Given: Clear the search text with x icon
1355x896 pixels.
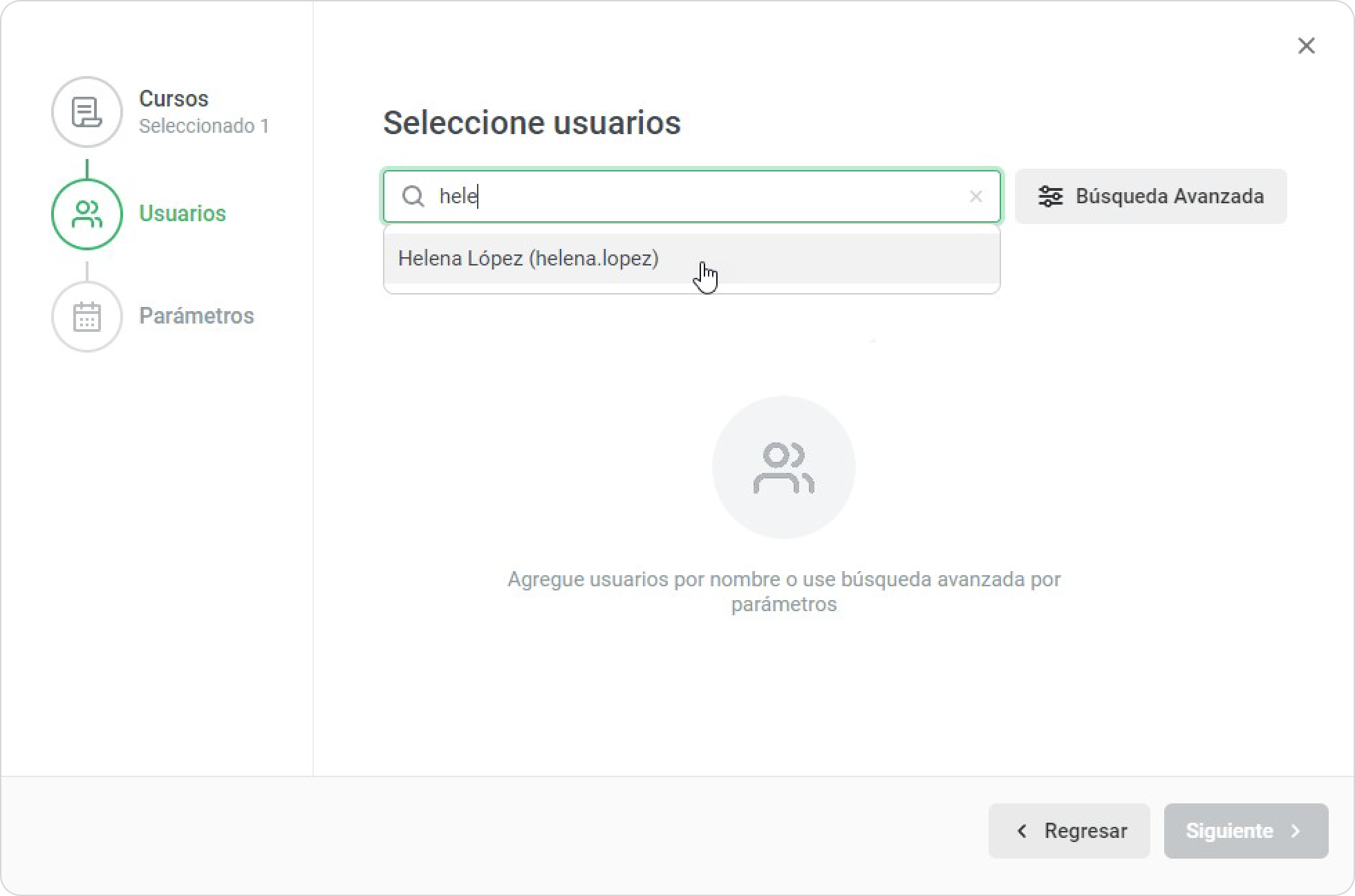Looking at the screenshot, I should (975, 197).
